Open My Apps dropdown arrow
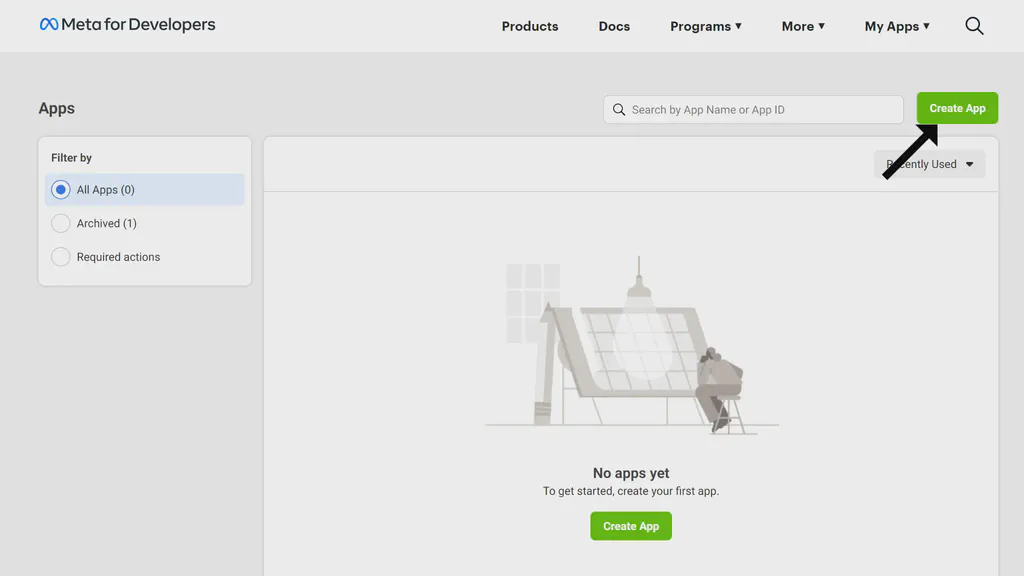Screen dimensions: 1024x576 (x=926, y=27)
